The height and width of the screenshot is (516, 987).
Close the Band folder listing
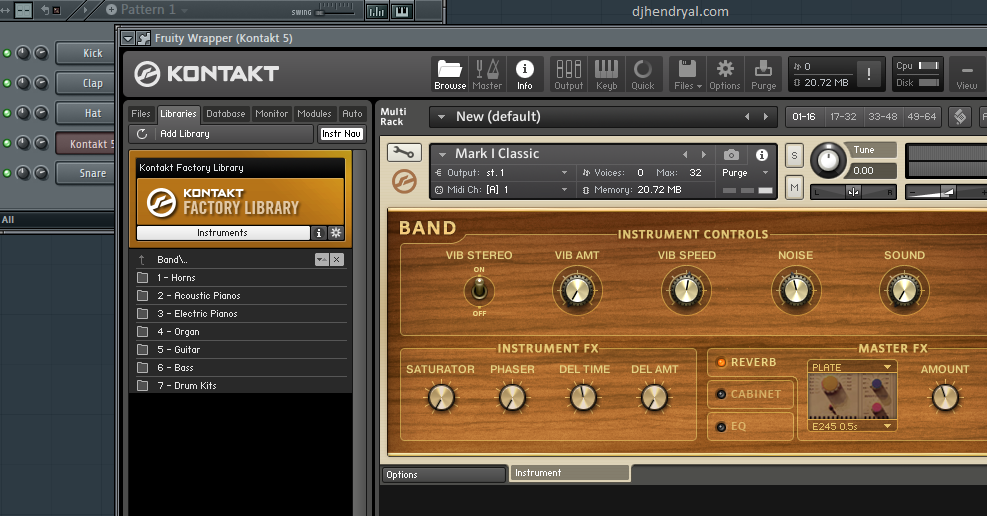(337, 259)
